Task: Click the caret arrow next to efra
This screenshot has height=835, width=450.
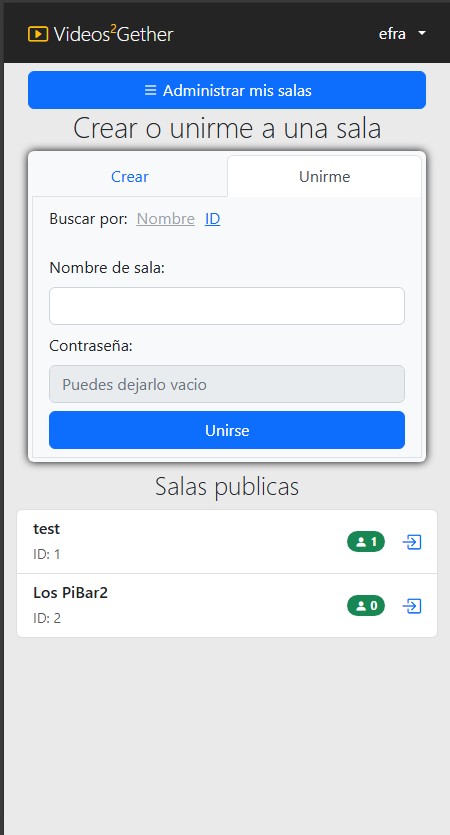Action: (x=422, y=34)
